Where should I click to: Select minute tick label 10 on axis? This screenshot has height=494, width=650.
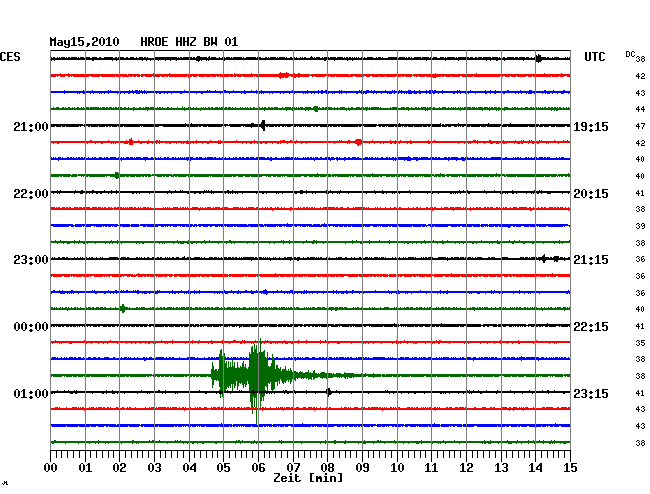tap(397, 467)
